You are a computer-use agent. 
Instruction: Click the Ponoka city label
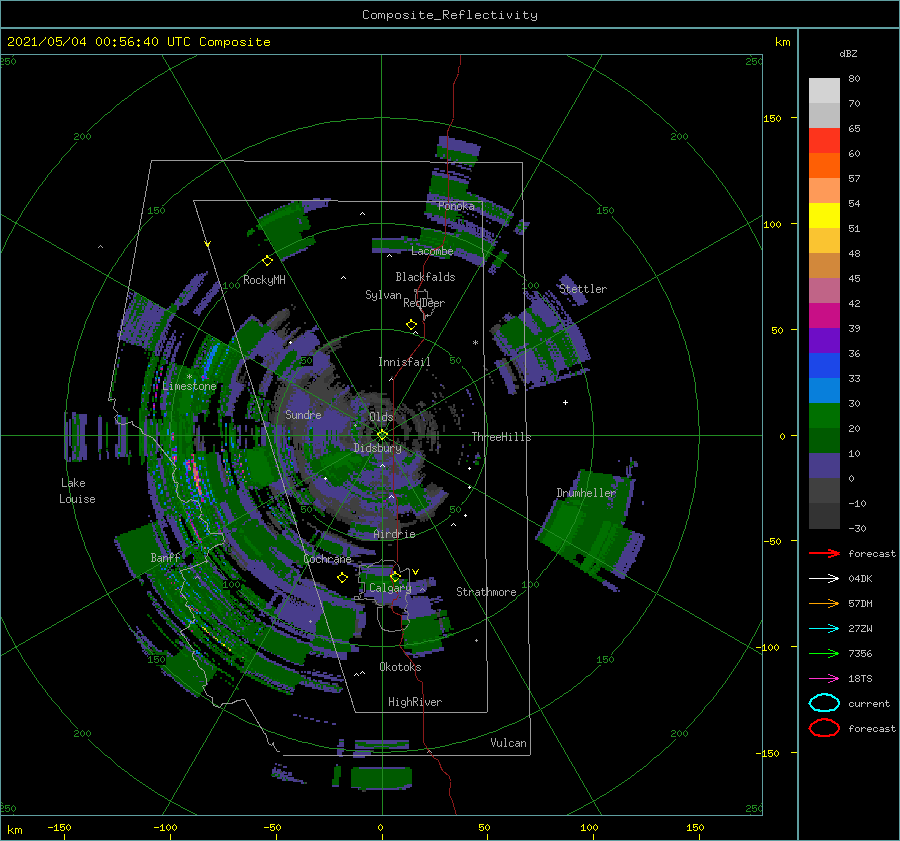tap(456, 206)
